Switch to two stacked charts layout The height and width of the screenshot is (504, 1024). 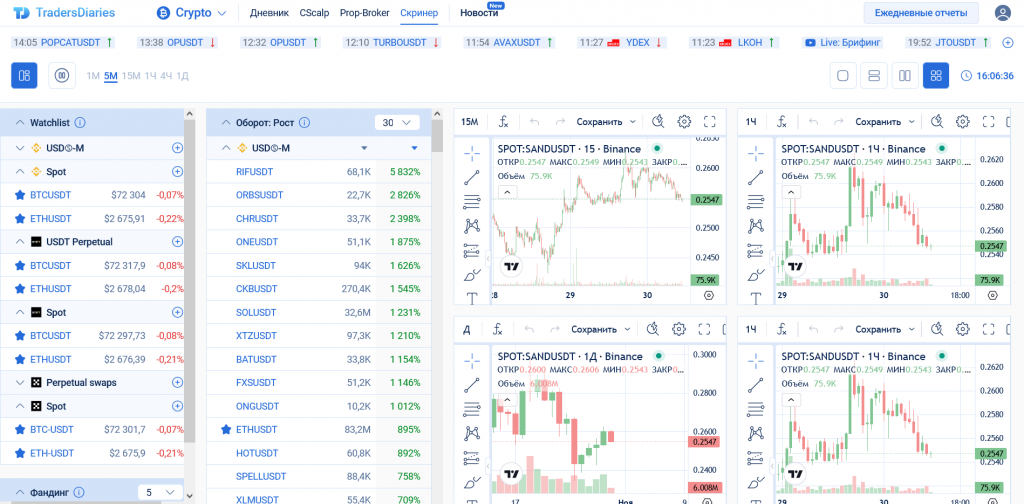874,76
